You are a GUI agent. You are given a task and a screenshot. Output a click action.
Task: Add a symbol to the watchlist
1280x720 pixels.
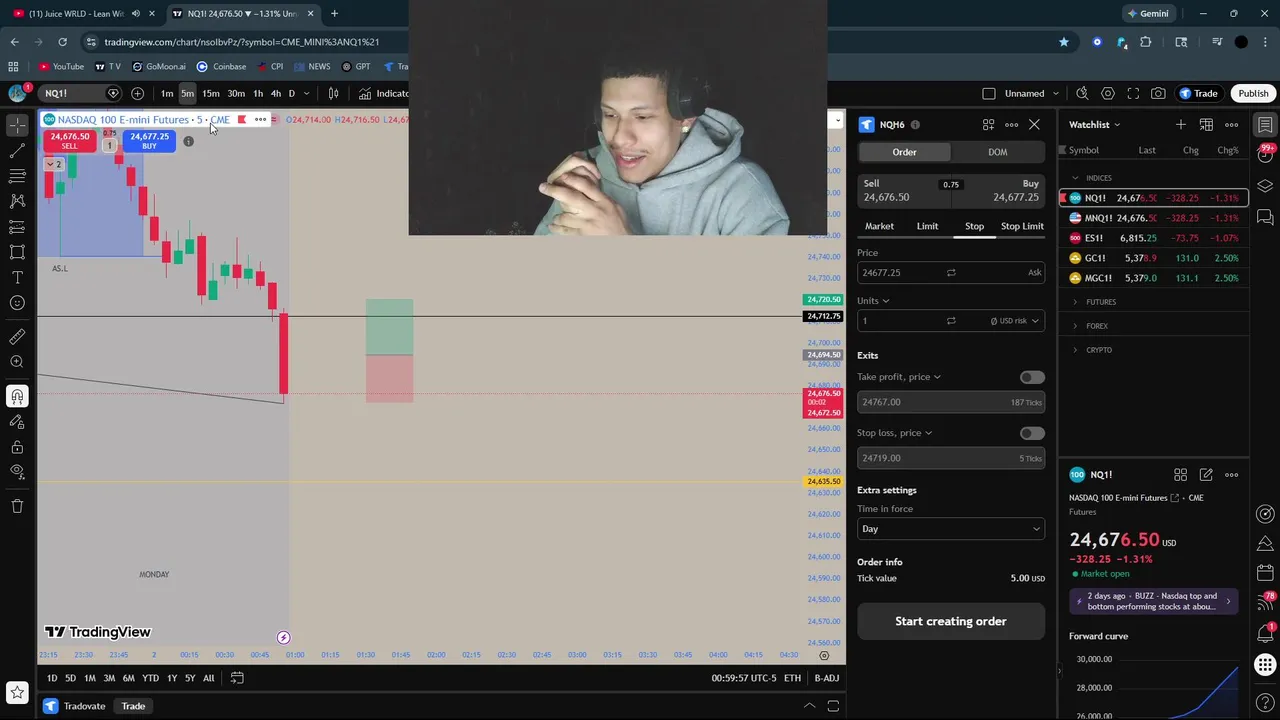(1181, 124)
